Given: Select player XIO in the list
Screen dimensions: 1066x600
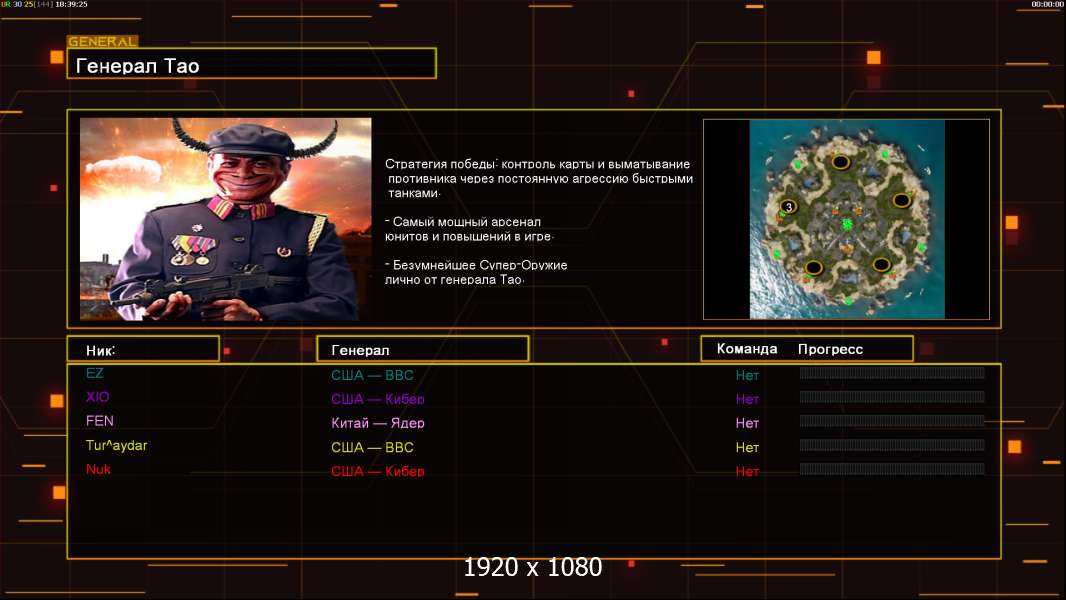Looking at the screenshot, I should 97,397.
